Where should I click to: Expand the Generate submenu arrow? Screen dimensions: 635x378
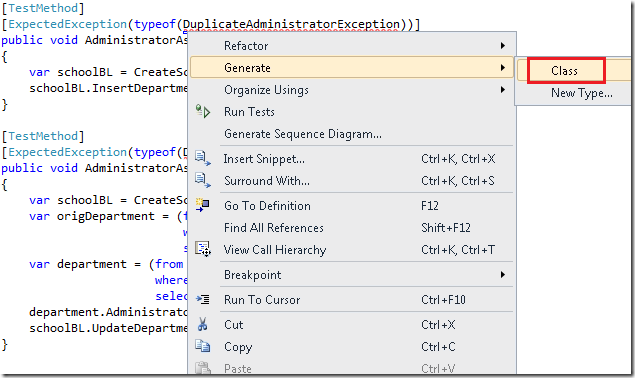pos(503,67)
